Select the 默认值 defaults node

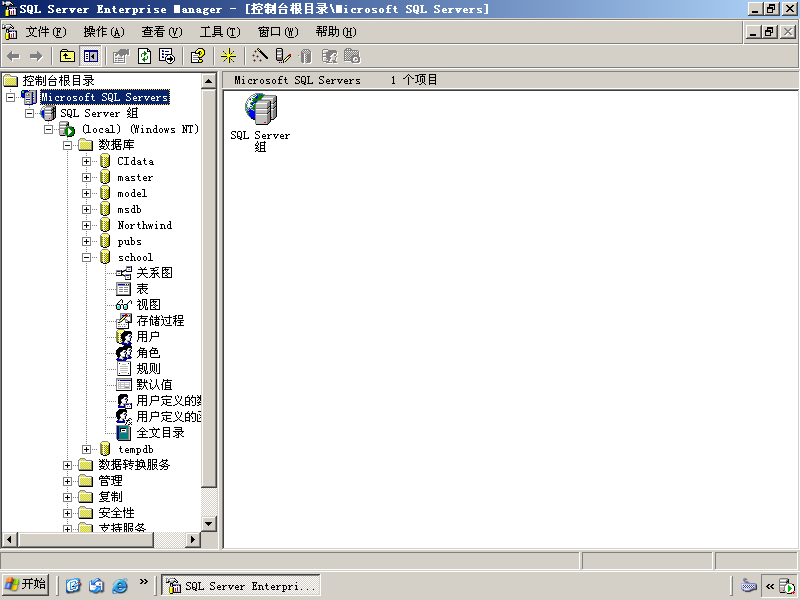154,385
